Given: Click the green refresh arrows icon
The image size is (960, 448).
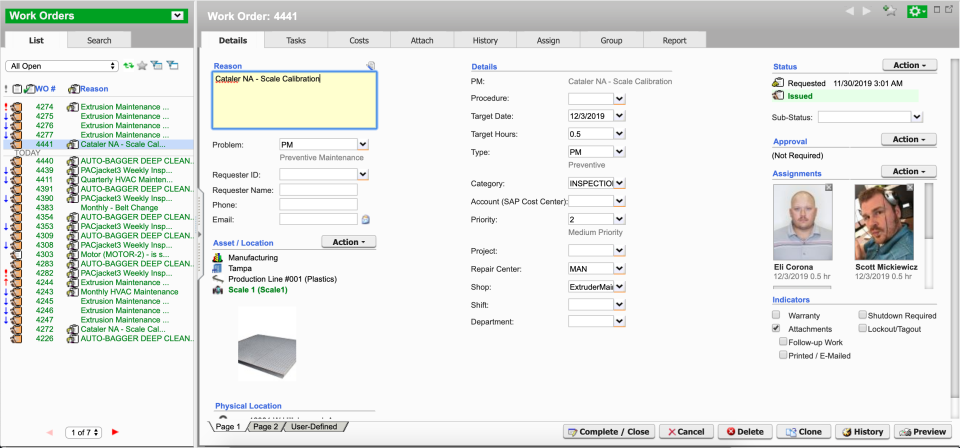Looking at the screenshot, I should (x=128, y=66).
